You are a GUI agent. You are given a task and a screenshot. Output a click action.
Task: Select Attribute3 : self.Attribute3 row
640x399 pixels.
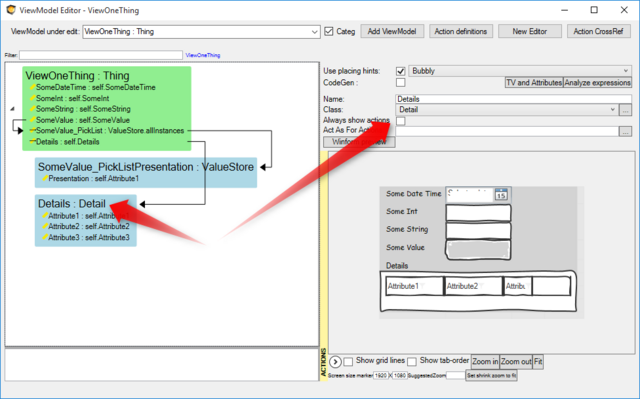coord(89,237)
